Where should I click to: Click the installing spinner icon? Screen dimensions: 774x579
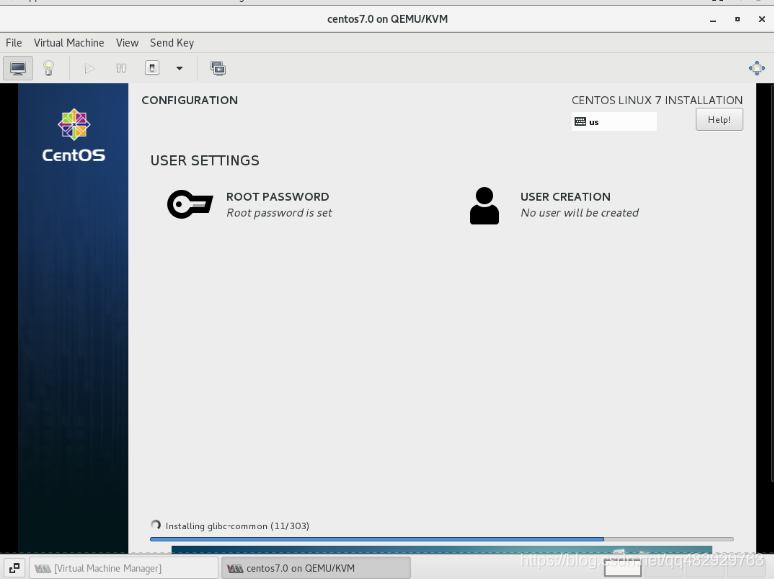tap(156, 525)
